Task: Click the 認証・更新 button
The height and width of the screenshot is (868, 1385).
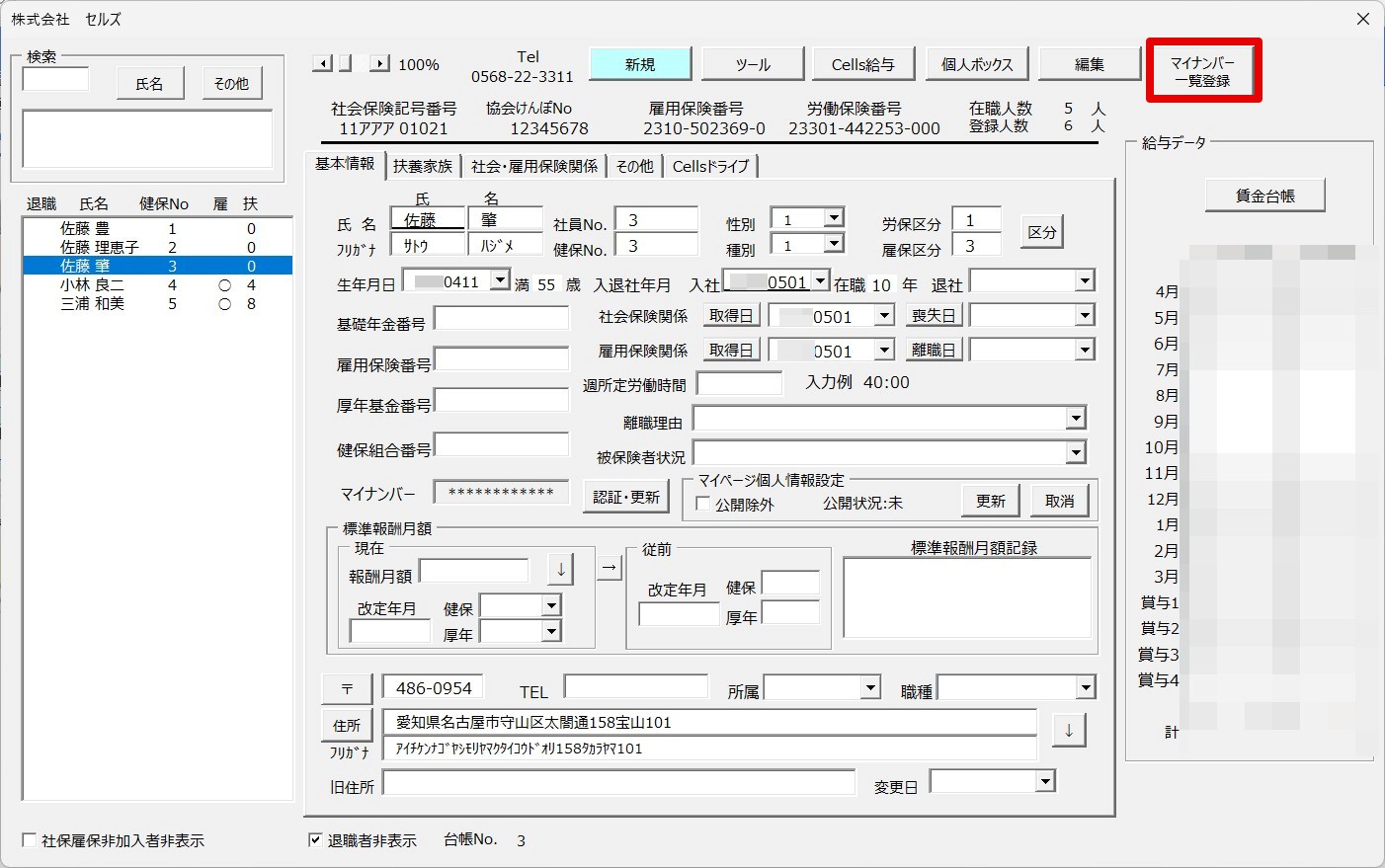Action: 626,497
